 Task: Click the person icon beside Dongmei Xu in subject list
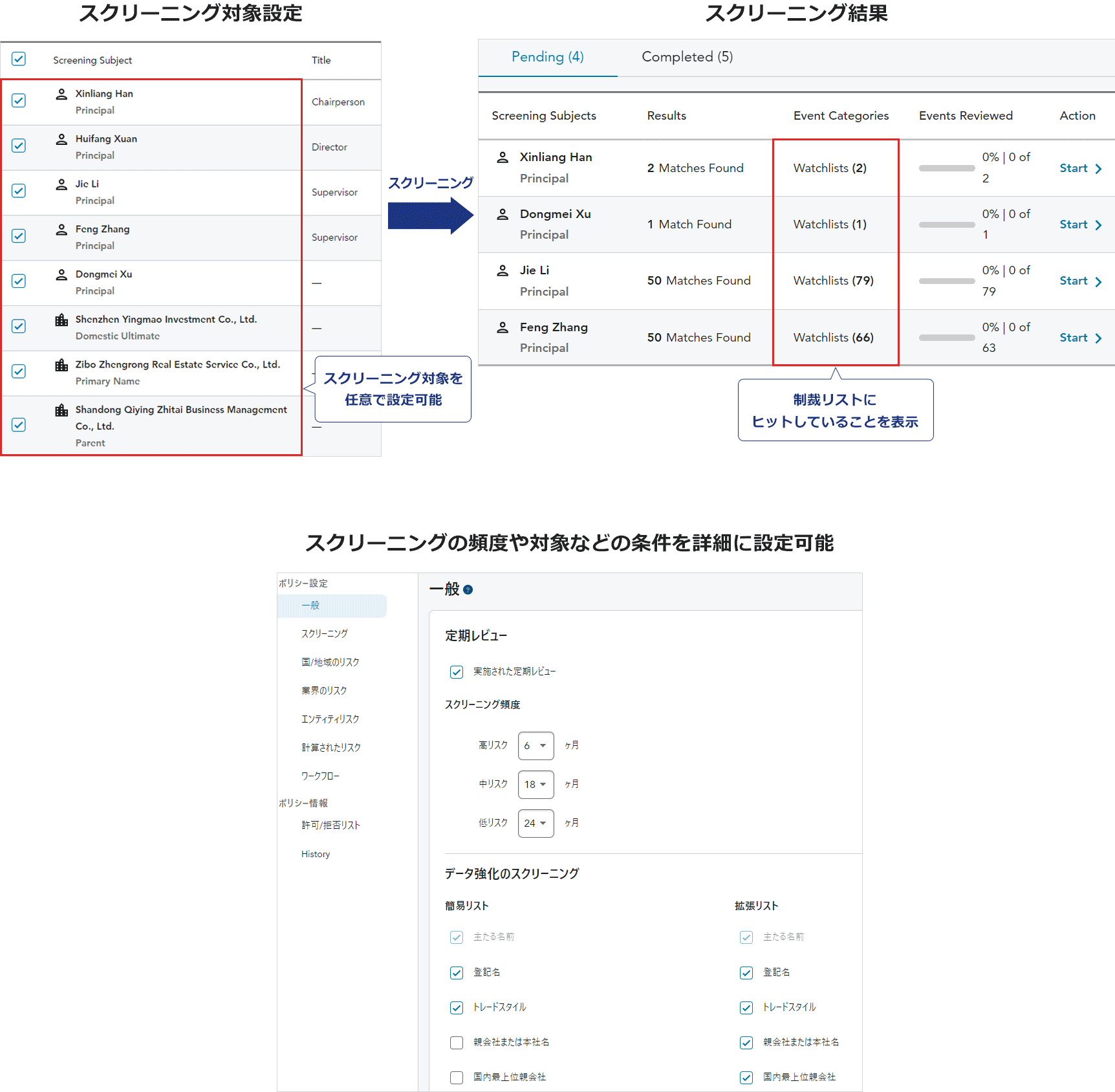coord(61,274)
